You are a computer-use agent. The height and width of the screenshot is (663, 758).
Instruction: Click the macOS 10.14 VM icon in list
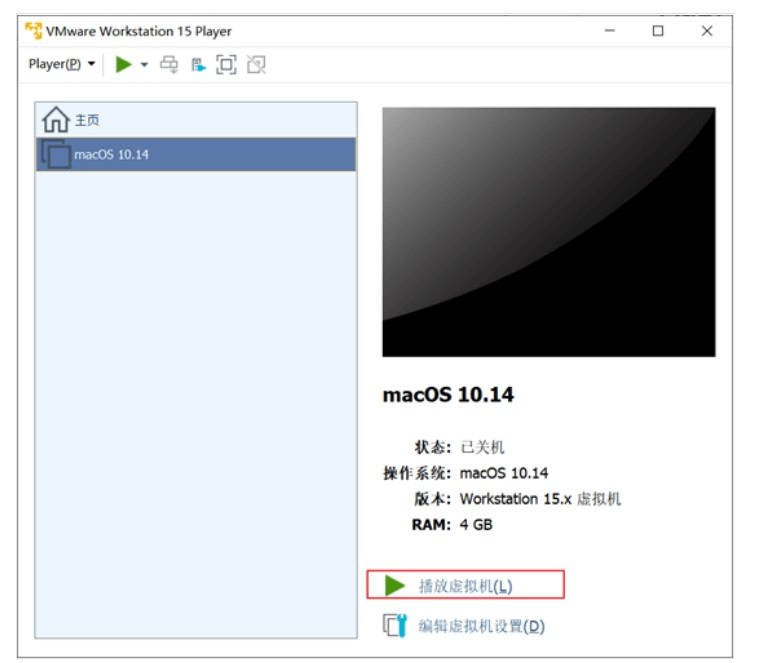56,155
